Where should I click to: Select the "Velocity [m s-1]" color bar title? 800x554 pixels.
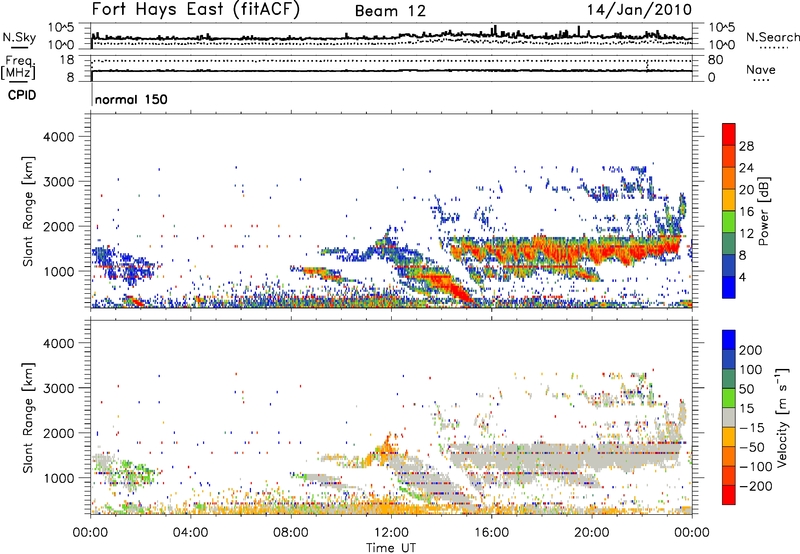point(781,417)
